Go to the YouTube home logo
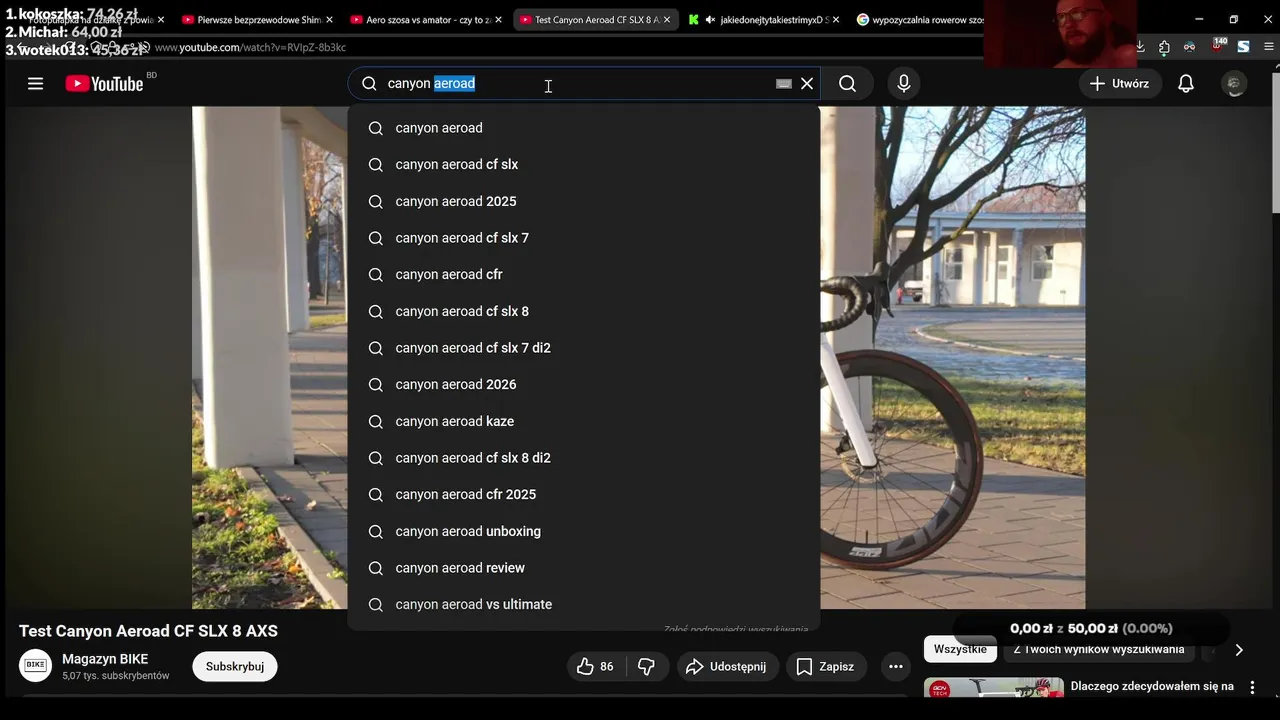The image size is (1280, 720). coord(105,84)
